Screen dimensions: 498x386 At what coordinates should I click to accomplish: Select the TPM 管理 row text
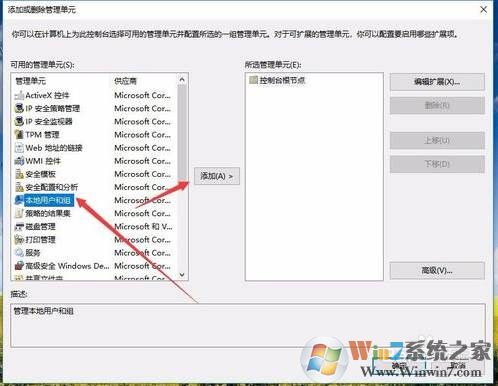[42, 135]
